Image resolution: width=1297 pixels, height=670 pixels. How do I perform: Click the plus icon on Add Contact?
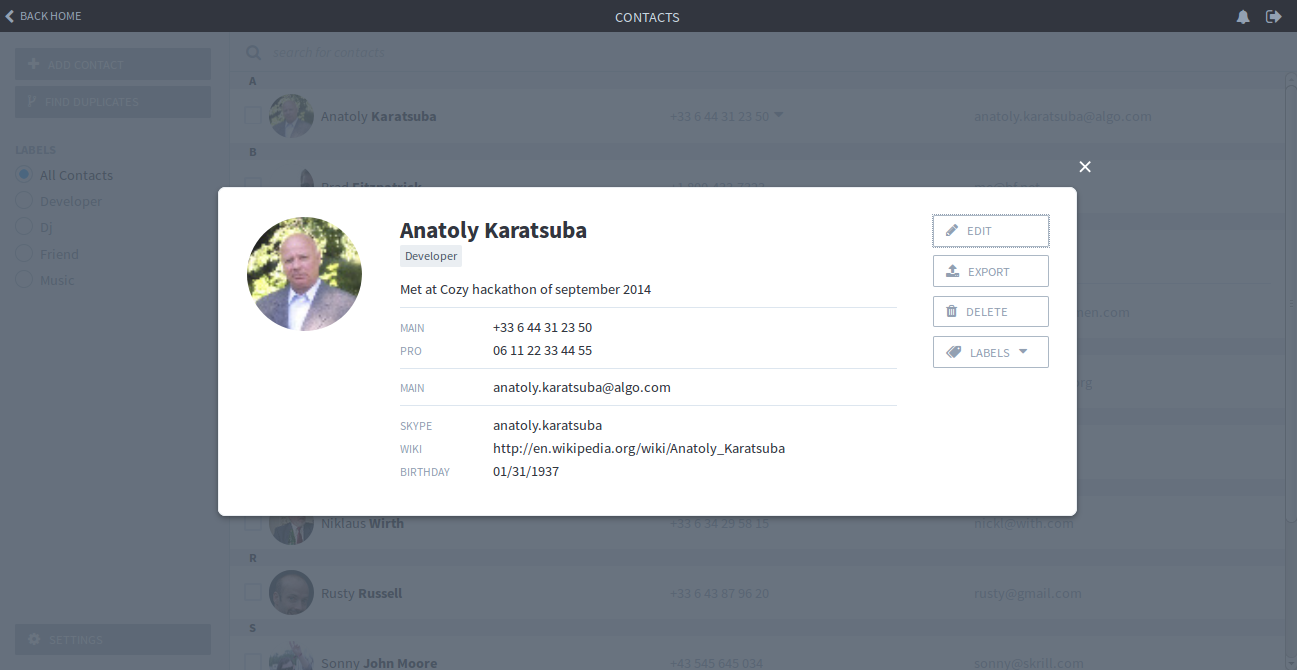coord(34,64)
